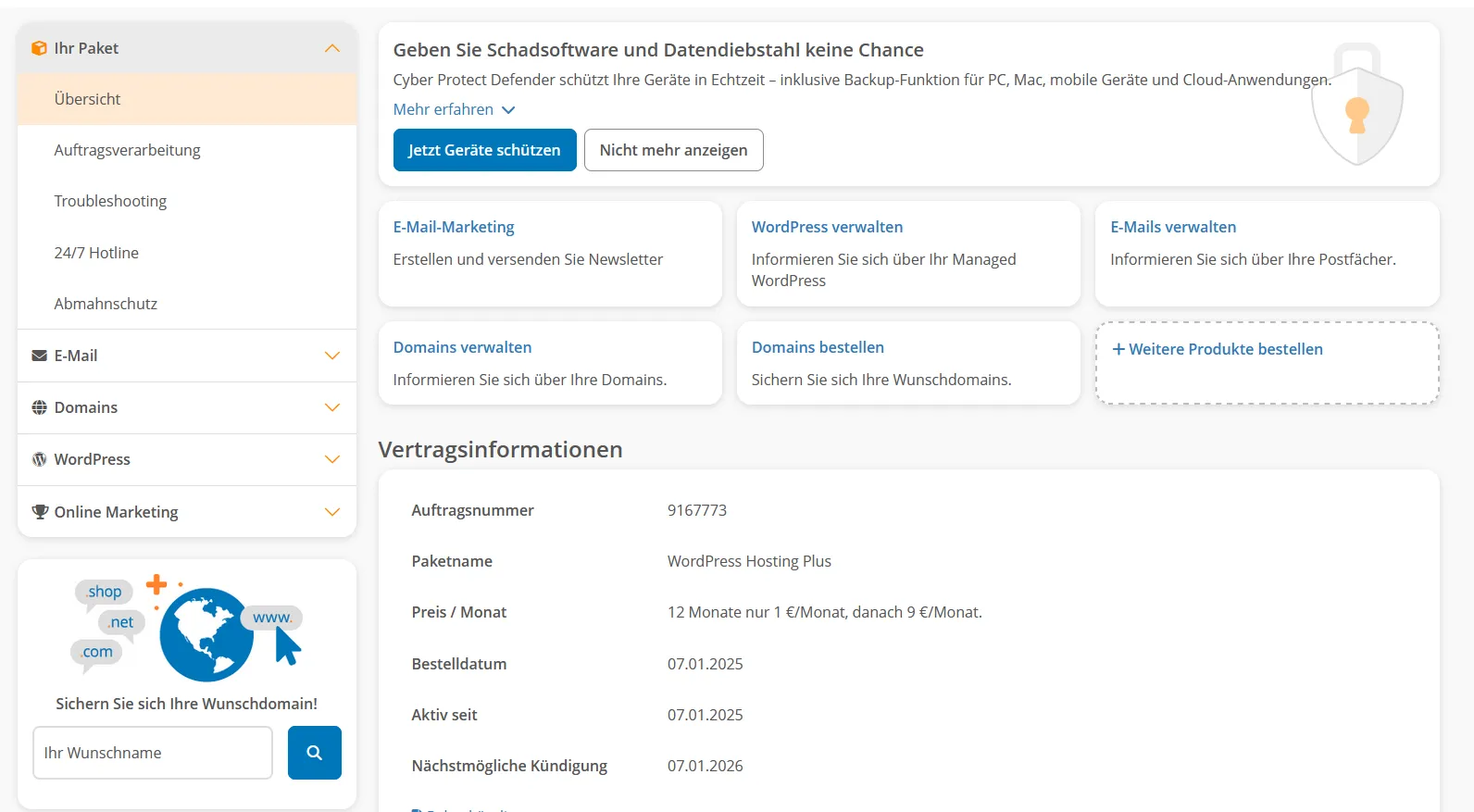Viewport: 1474px width, 812px height.
Task: Dismiss banner with Nicht mehr anzeigen
Action: [674, 150]
